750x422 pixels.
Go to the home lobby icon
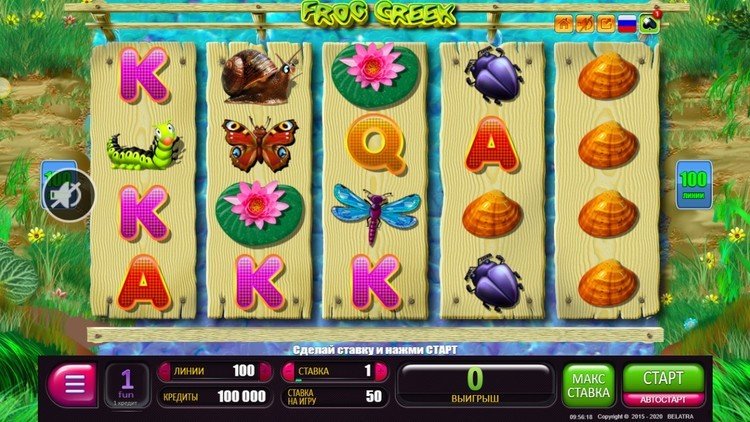tap(564, 24)
